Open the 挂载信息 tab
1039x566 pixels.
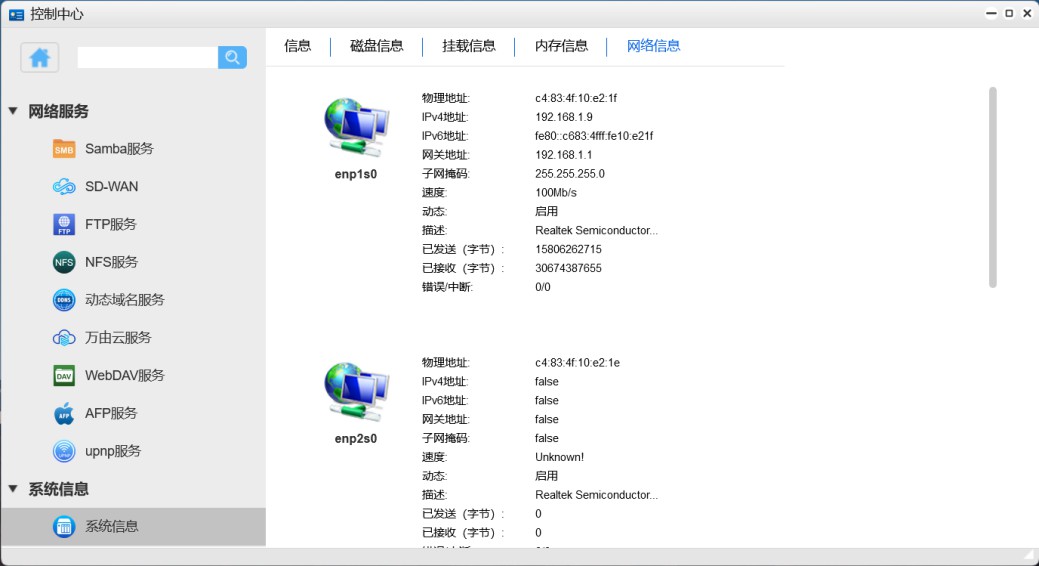[x=469, y=46]
